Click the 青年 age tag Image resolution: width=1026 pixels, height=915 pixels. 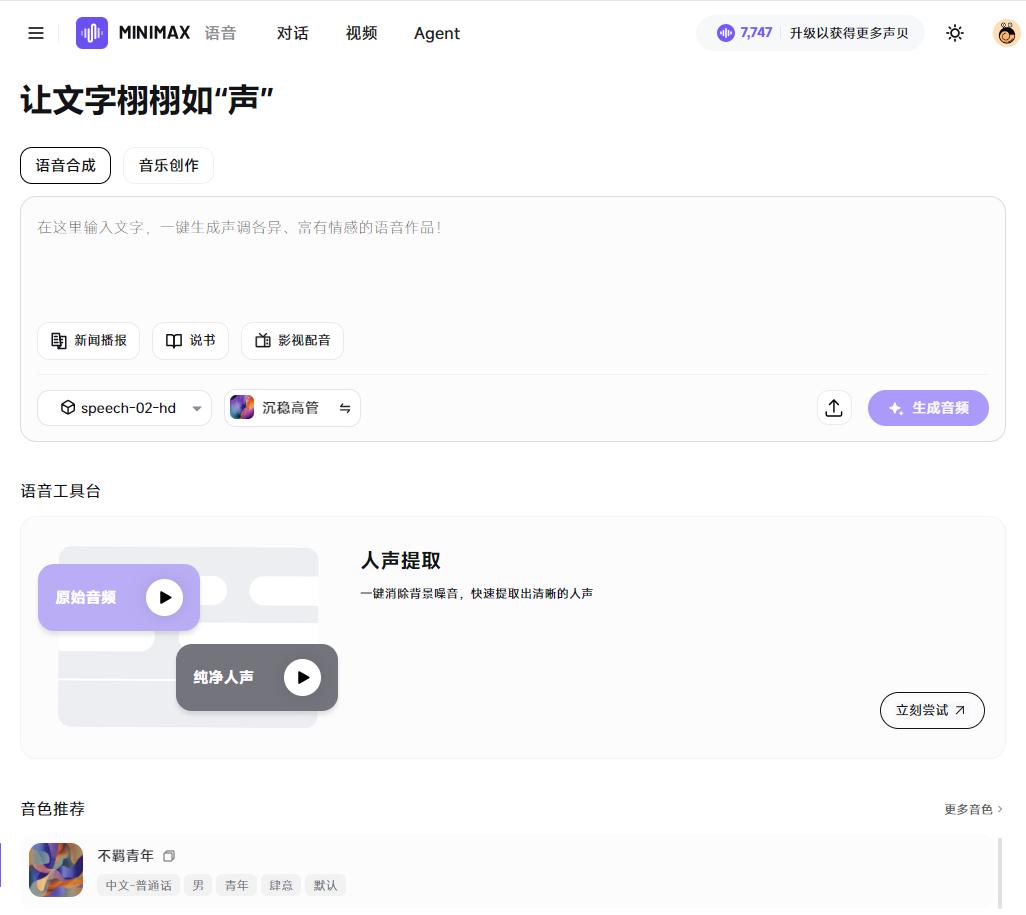coord(236,886)
